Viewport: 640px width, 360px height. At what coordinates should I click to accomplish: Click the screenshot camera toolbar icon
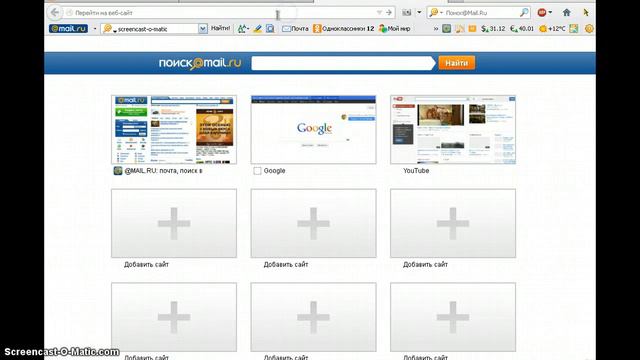point(407,13)
